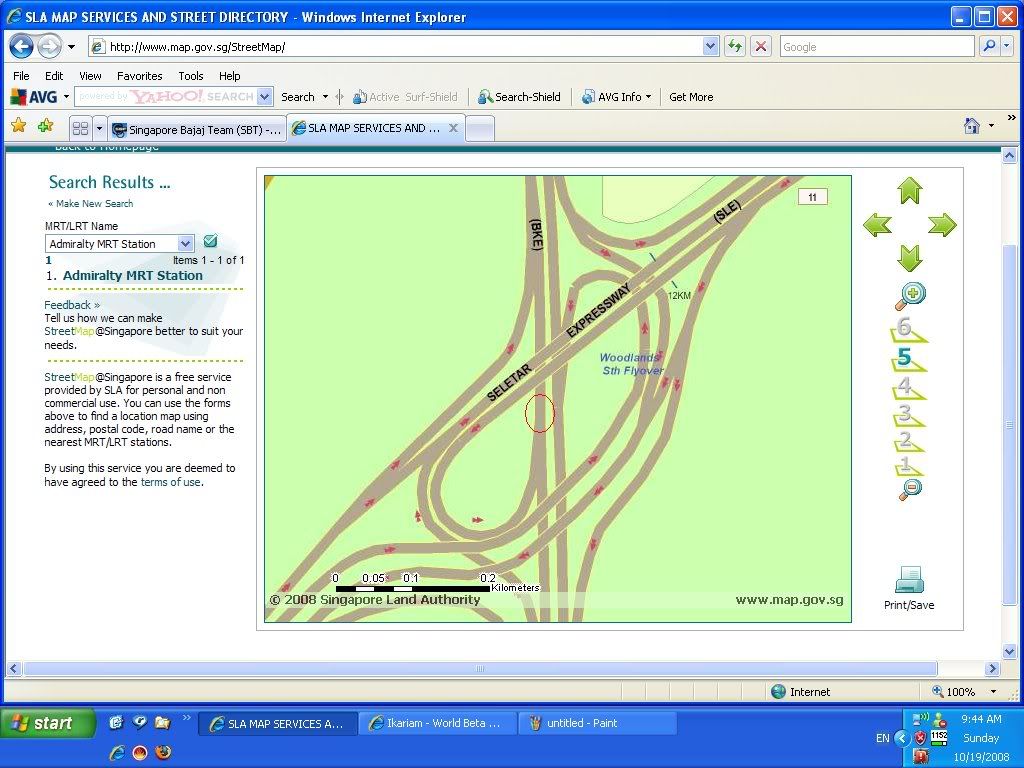Select map zoom level 3

point(907,415)
